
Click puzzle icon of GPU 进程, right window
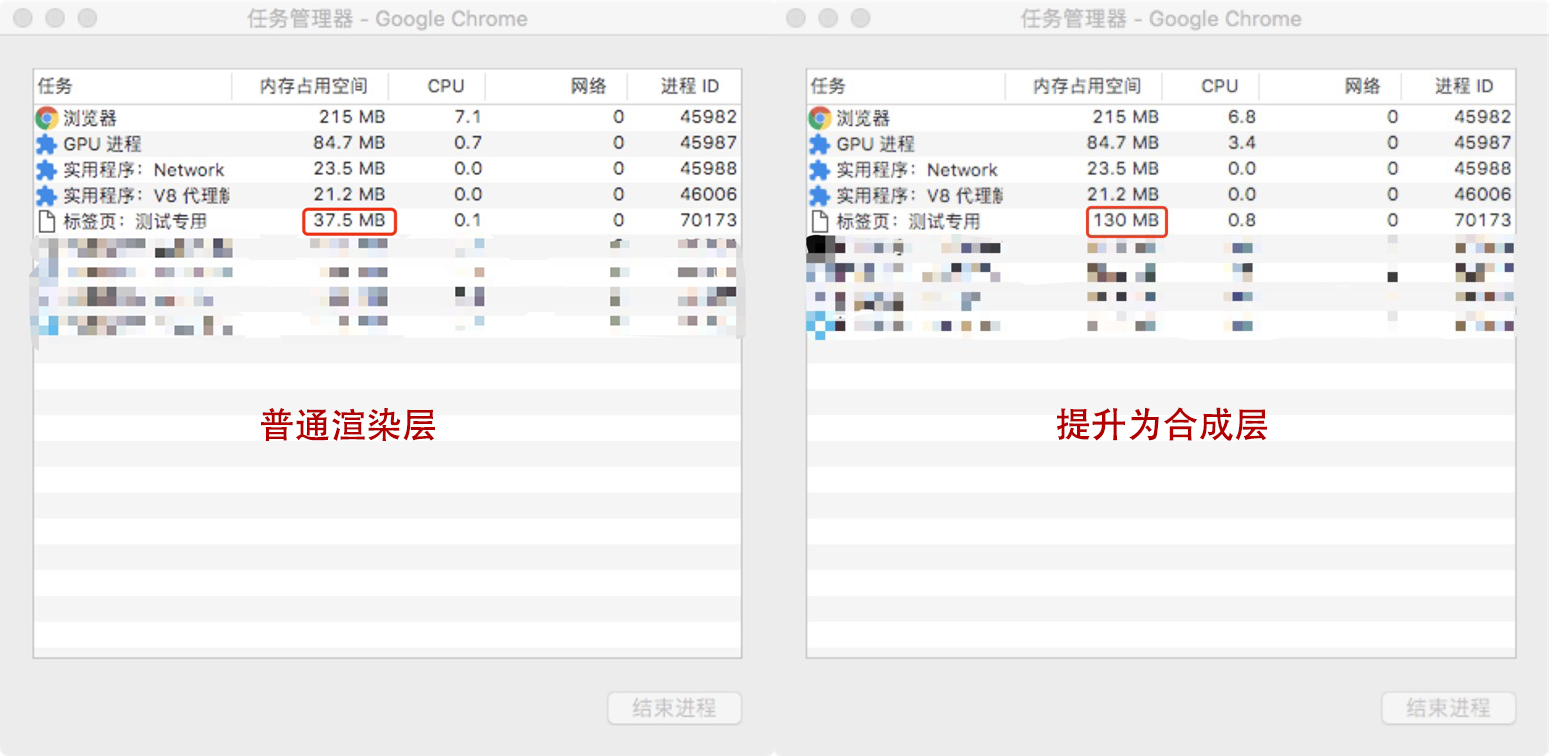(819, 144)
